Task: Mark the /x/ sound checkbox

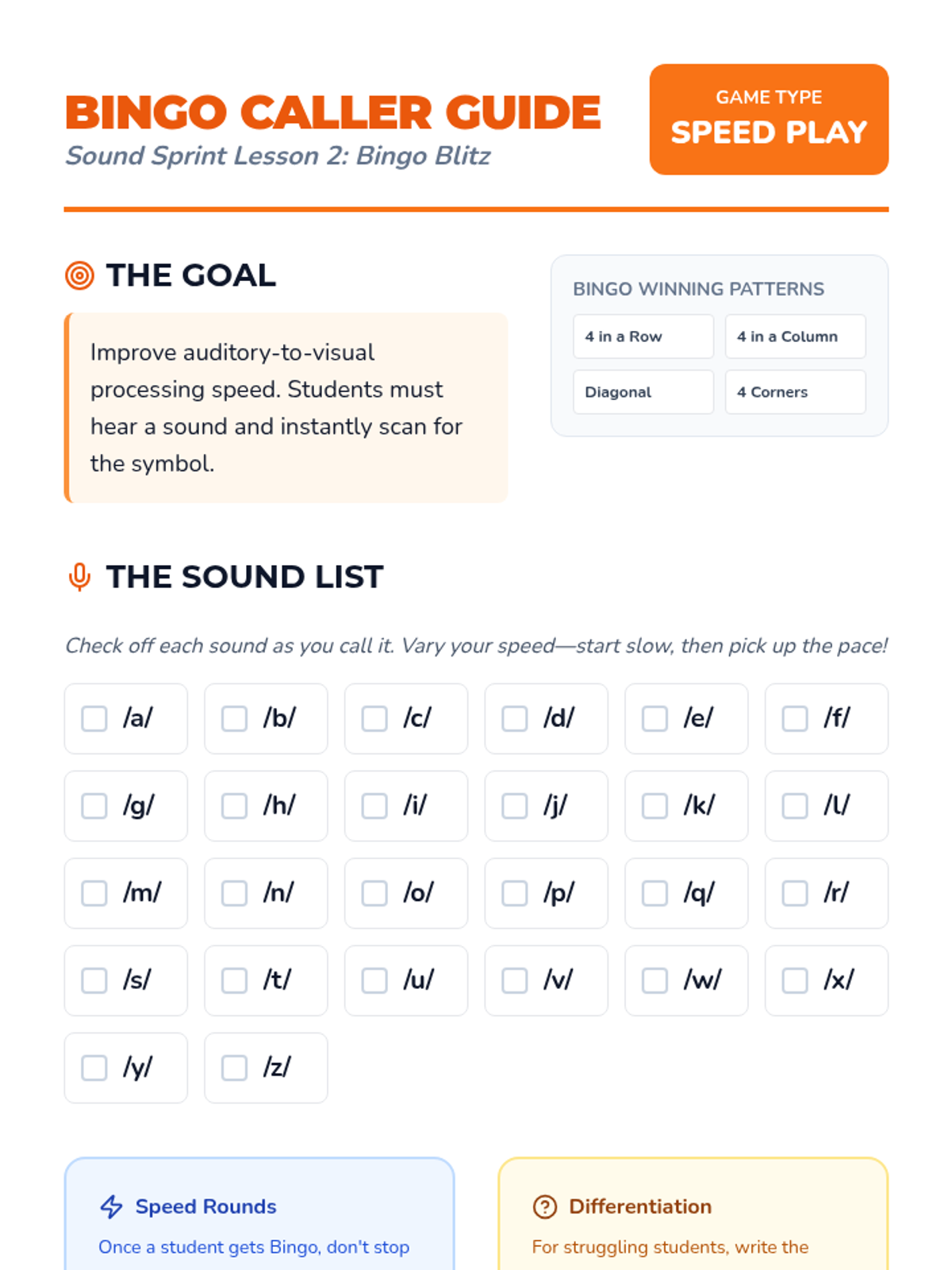Action: [795, 981]
